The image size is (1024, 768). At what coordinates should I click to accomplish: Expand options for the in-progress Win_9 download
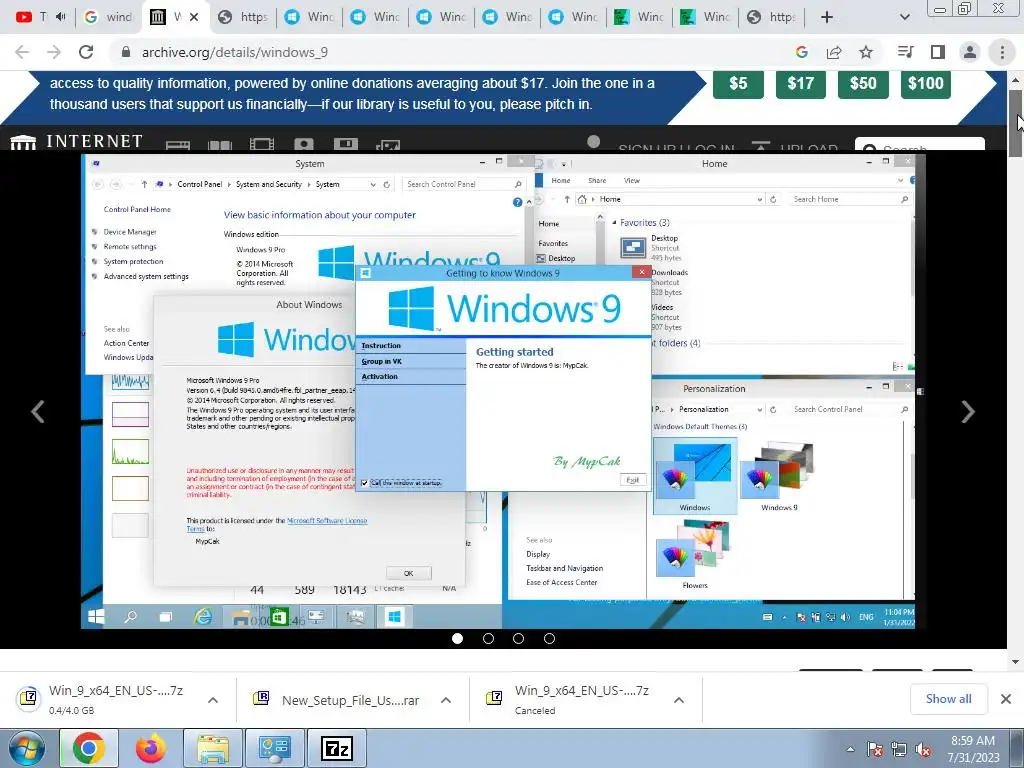213,700
